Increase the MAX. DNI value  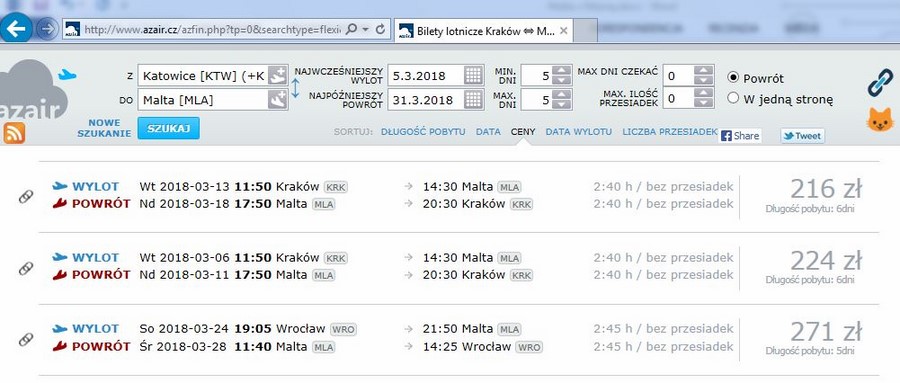[x=561, y=94]
